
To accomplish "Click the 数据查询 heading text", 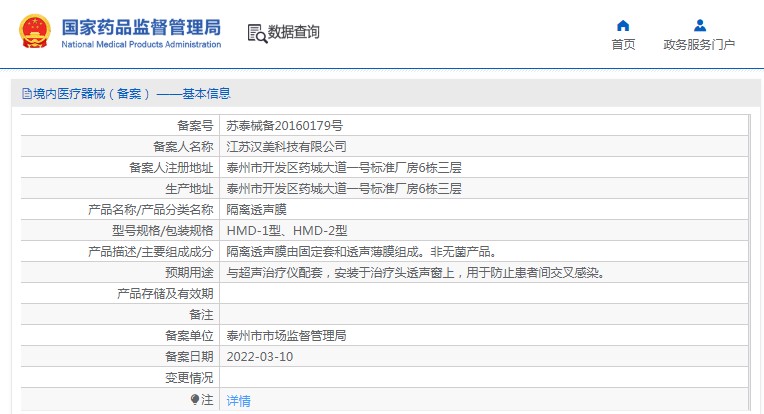I will pos(293,32).
